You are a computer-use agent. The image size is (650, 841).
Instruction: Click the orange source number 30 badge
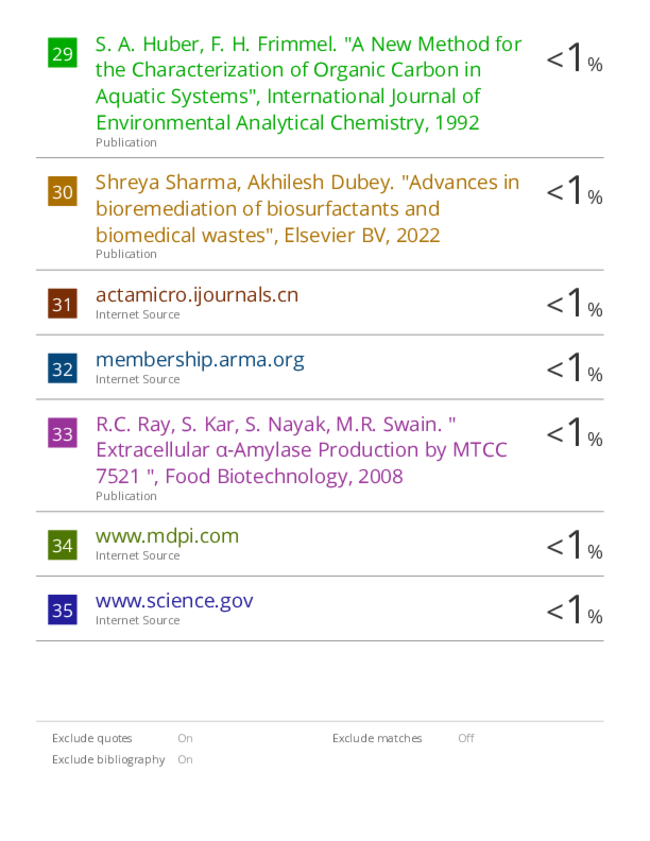click(x=62, y=191)
